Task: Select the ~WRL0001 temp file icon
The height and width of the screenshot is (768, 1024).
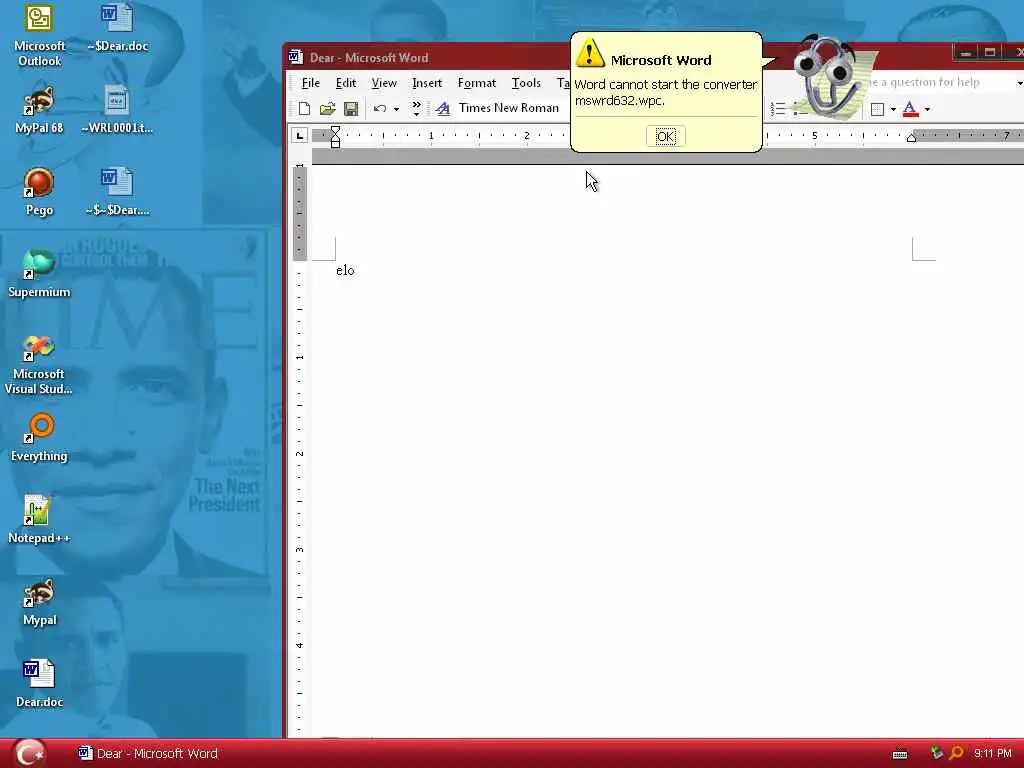Action: [x=118, y=110]
